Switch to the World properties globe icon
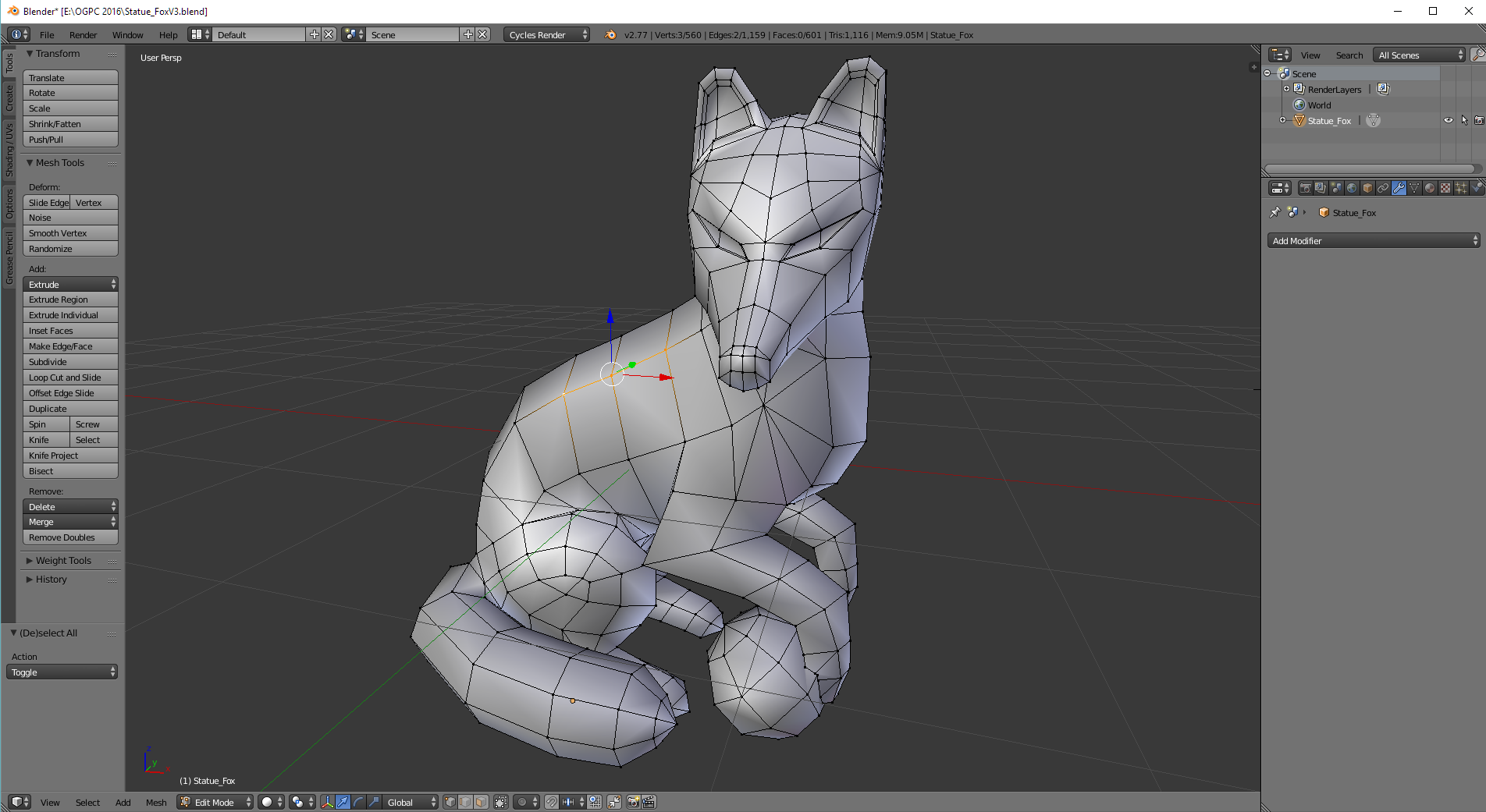1486x812 pixels. click(1351, 187)
